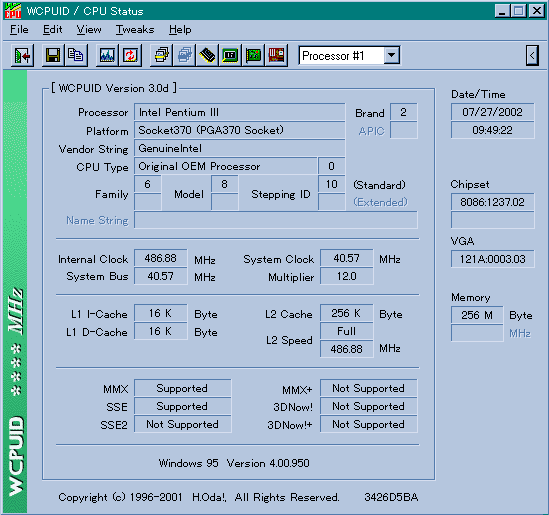Select the Processor #1 combo box field
This screenshot has height=515, width=549.
click(349, 55)
